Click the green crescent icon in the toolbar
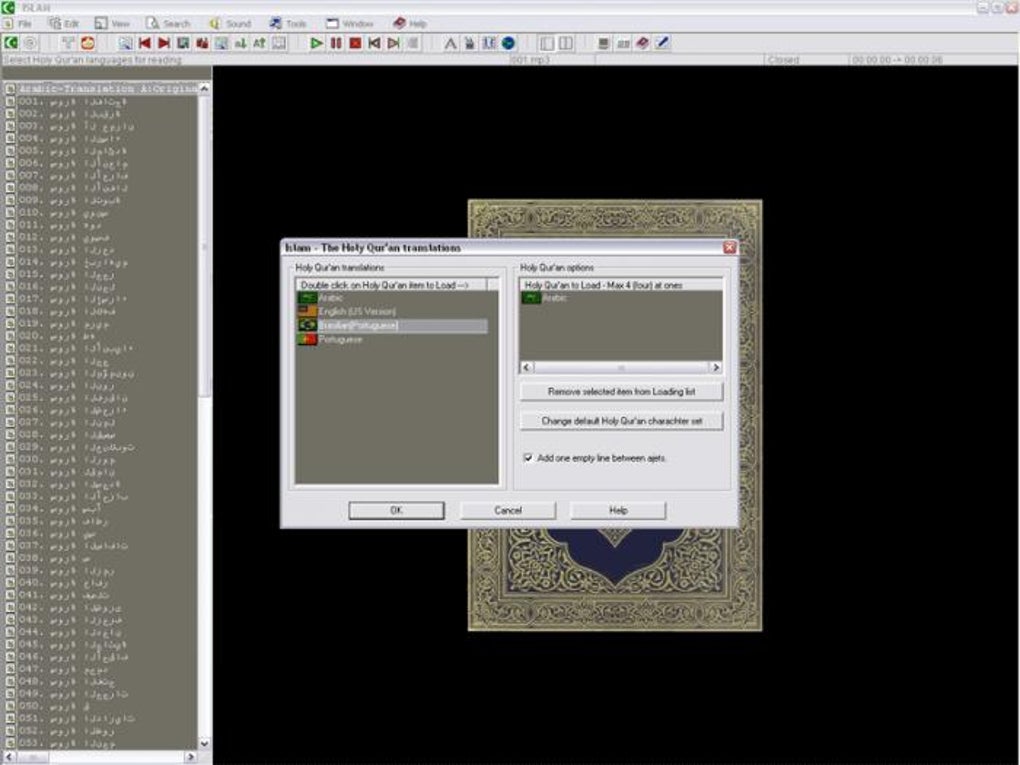Image resolution: width=1020 pixels, height=765 pixels. point(10,43)
